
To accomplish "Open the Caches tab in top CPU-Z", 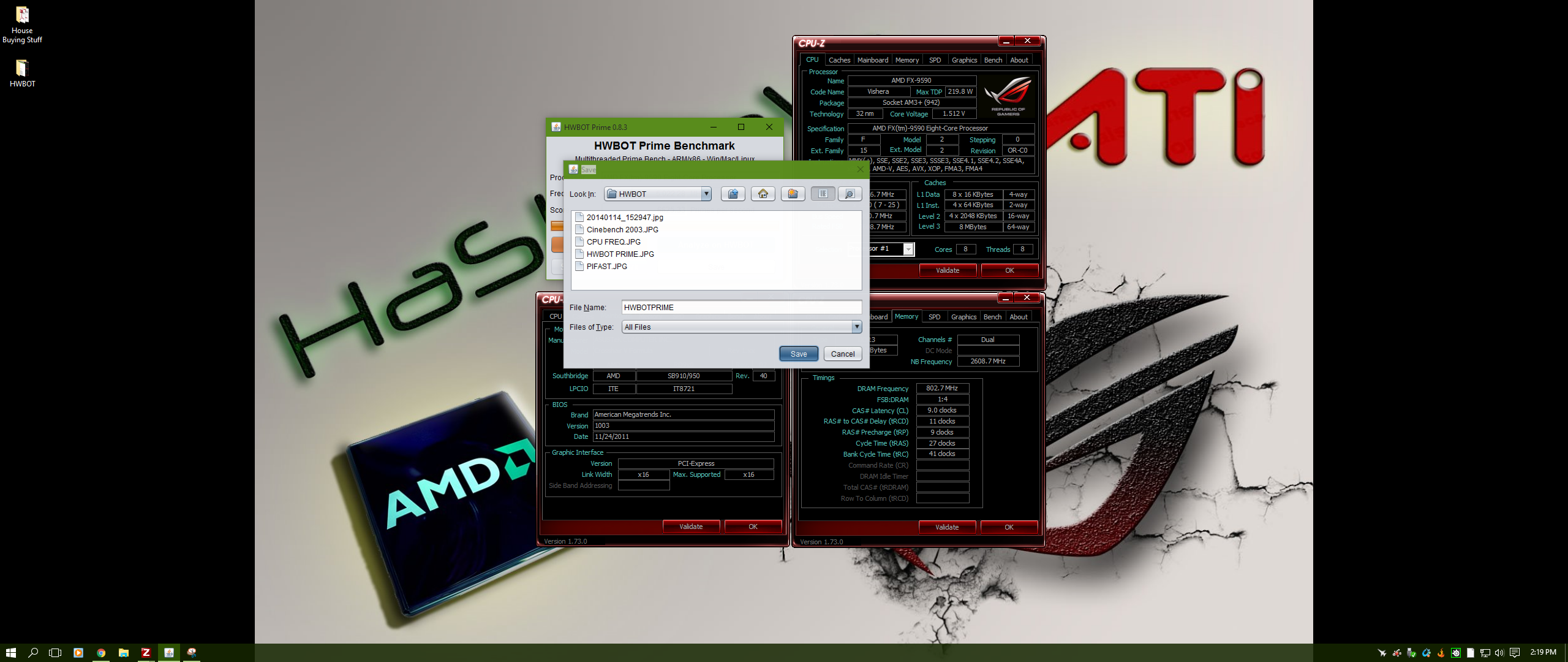I will tap(839, 60).
